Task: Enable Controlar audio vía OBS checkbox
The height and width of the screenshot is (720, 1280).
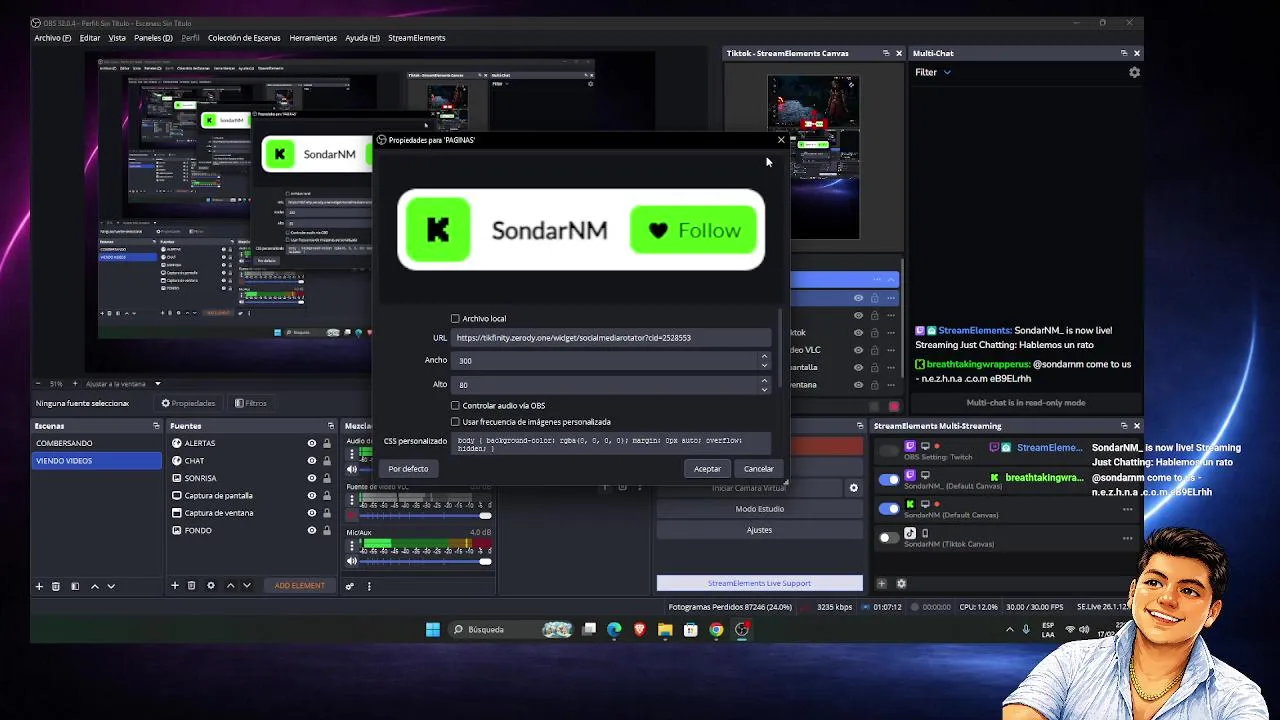Action: [x=455, y=406]
